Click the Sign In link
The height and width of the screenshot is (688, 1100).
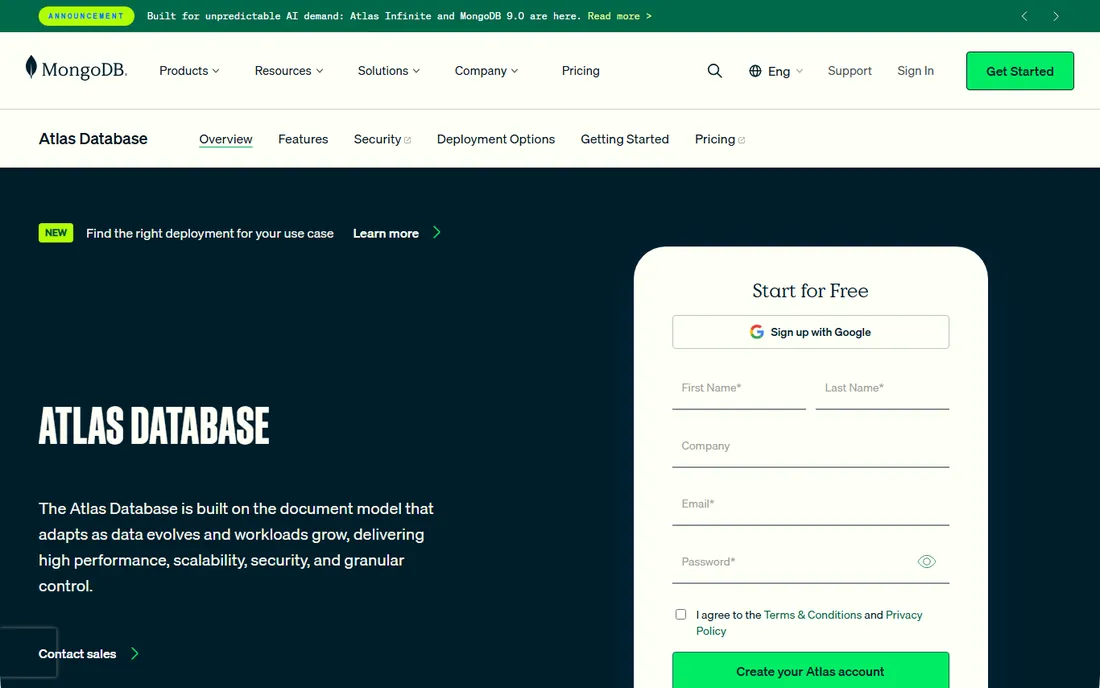click(915, 71)
